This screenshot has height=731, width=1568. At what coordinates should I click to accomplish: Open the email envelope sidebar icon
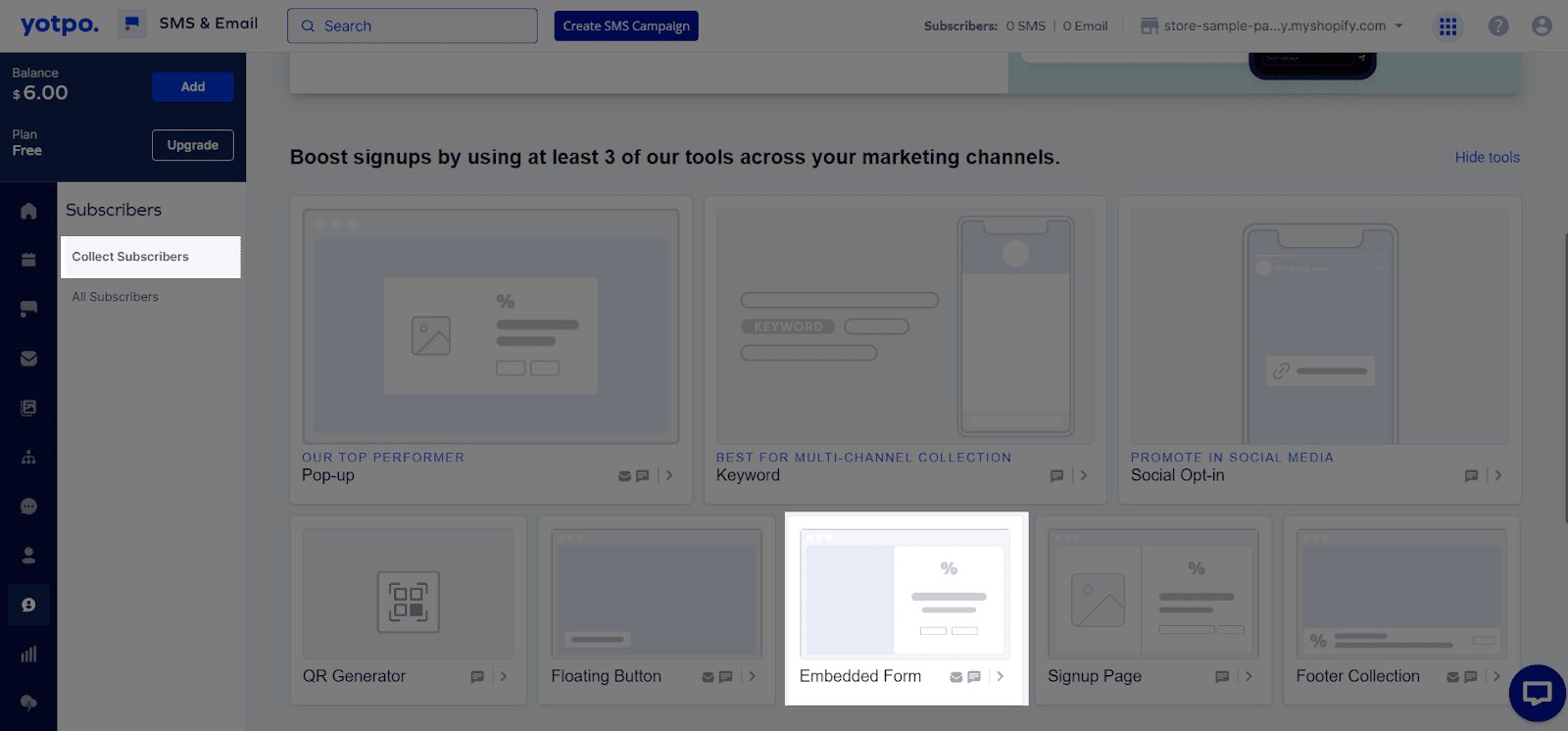click(28, 359)
